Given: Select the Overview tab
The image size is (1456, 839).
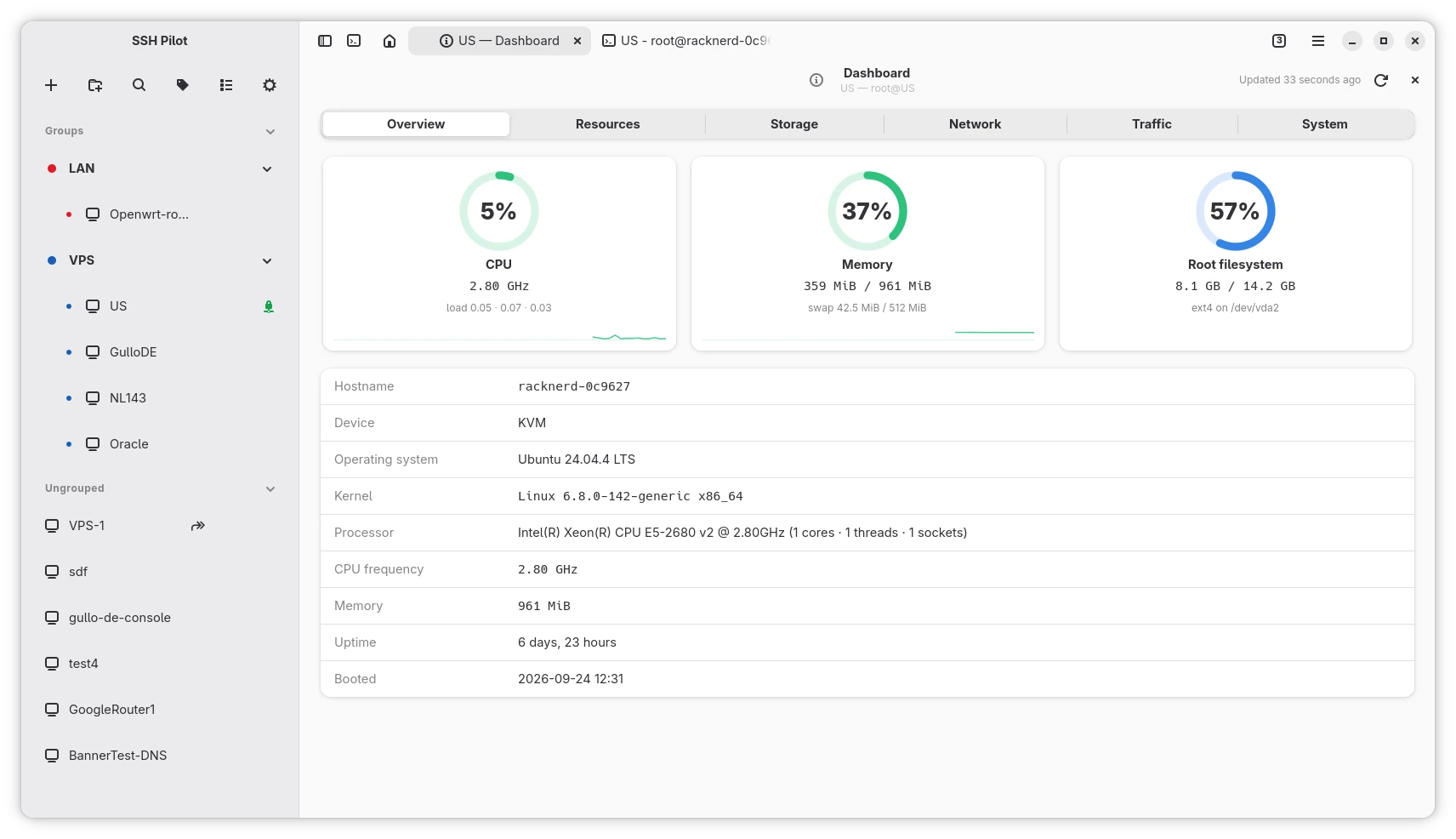Looking at the screenshot, I should (416, 124).
